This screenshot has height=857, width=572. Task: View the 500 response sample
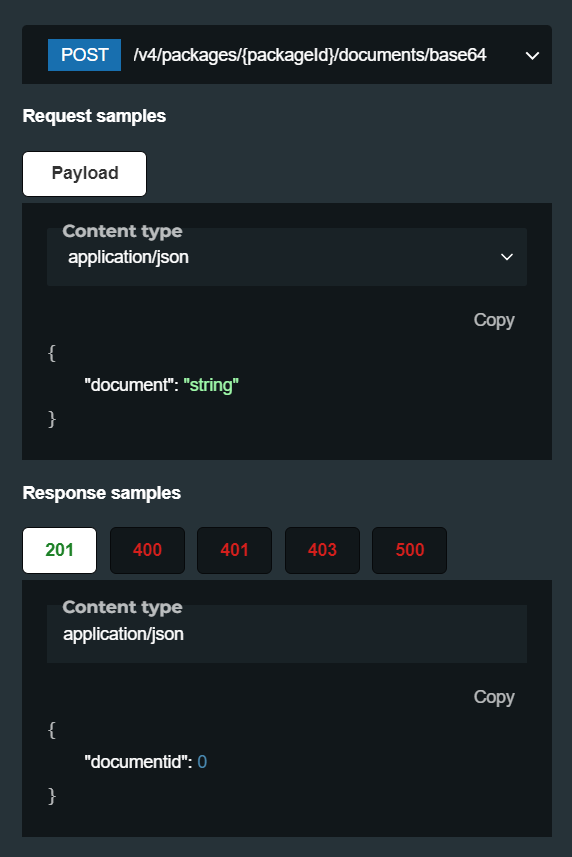(410, 550)
